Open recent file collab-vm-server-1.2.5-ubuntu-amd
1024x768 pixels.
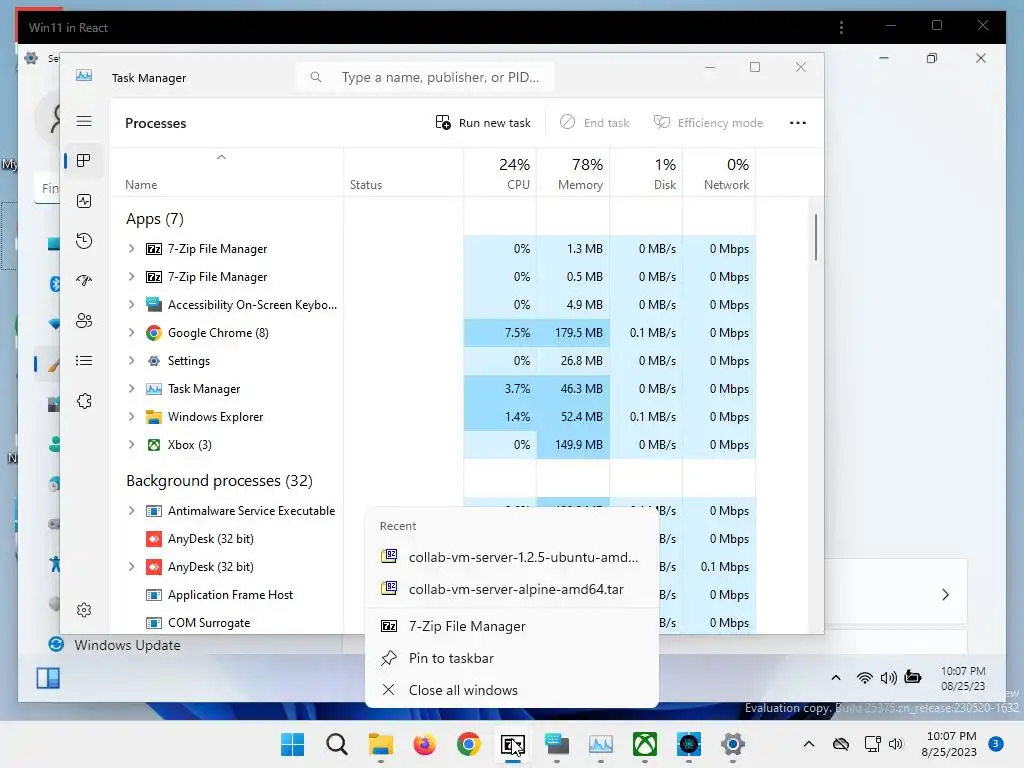[511, 557]
